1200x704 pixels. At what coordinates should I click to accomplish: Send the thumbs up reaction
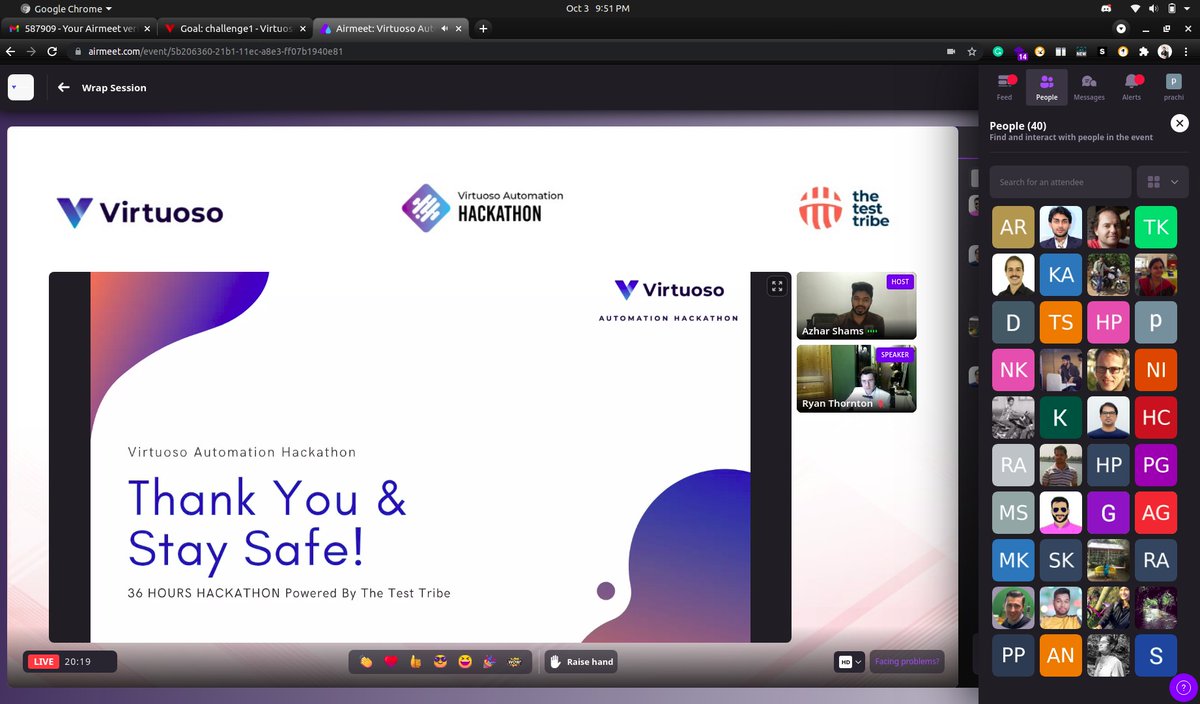[416, 662]
